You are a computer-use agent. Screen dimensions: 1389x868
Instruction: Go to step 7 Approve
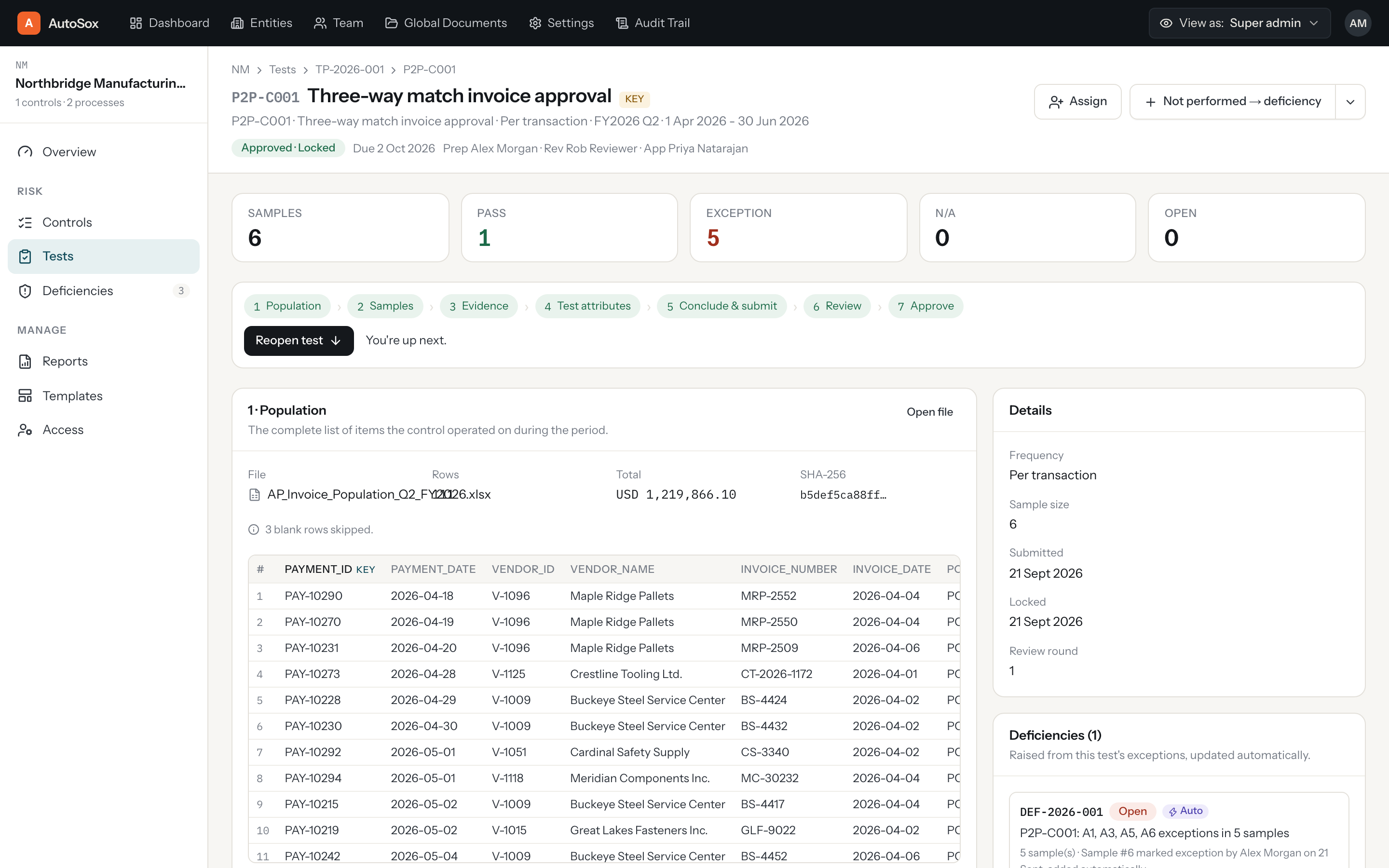[926, 306]
